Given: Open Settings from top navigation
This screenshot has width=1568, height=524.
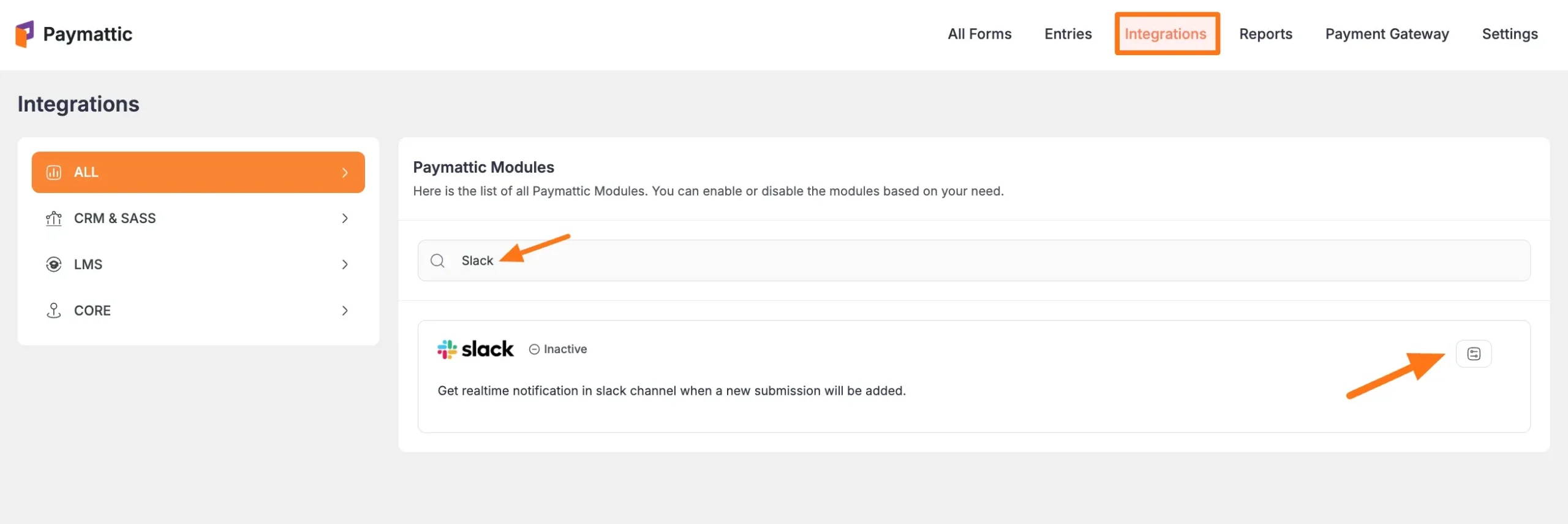Looking at the screenshot, I should pos(1509,34).
